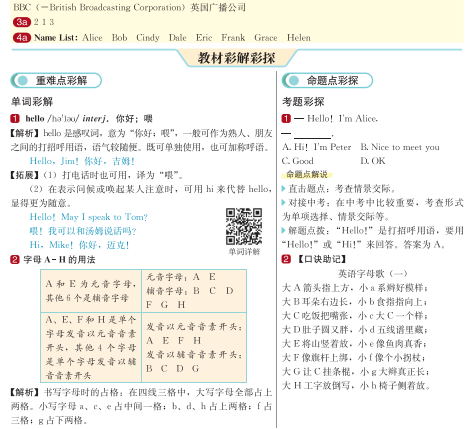Click the triangle bullet before 直击题点
Screen dimensions: 476x429
coord(284,189)
